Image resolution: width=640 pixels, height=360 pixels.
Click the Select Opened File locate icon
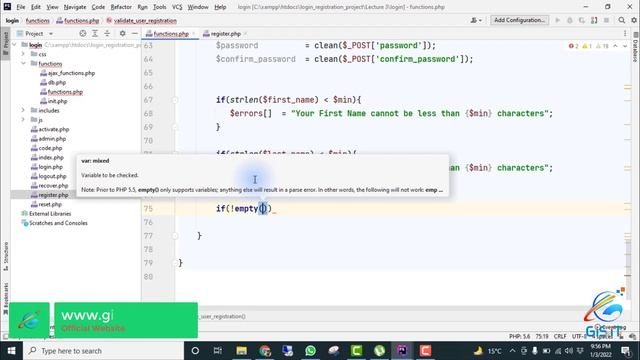pyautogui.click(x=83, y=33)
